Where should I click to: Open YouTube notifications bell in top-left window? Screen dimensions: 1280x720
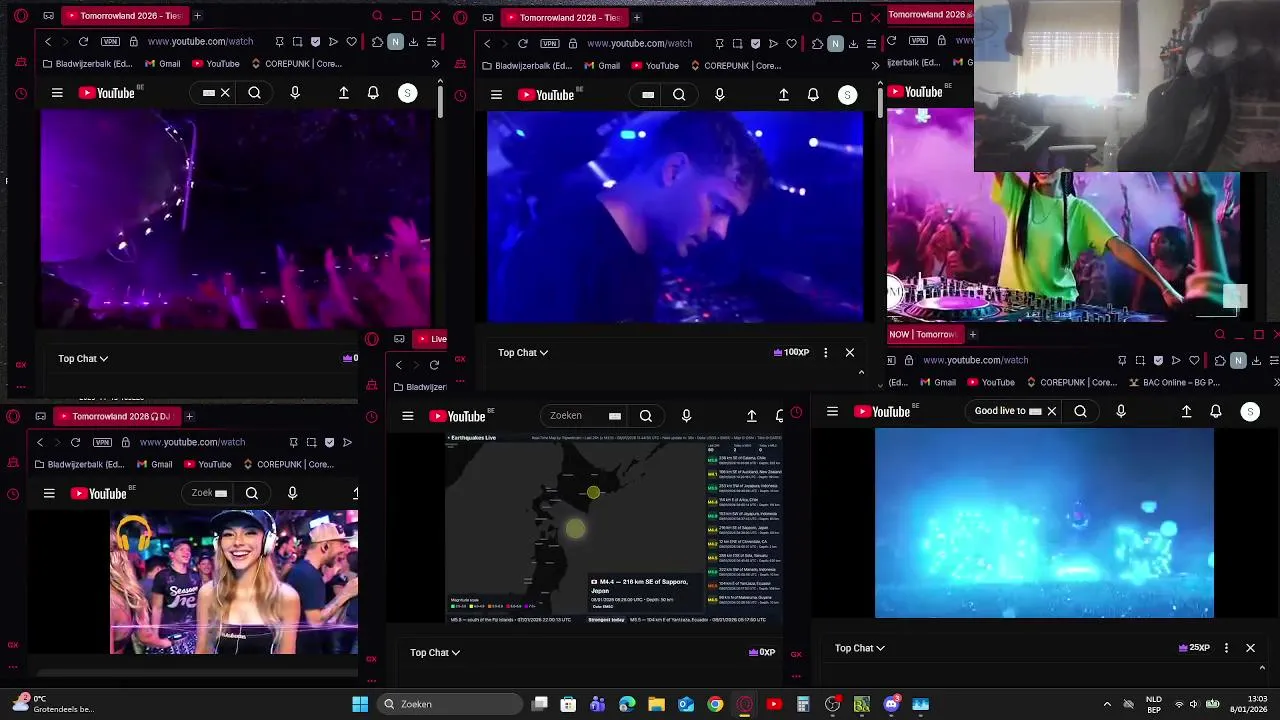coord(373,93)
